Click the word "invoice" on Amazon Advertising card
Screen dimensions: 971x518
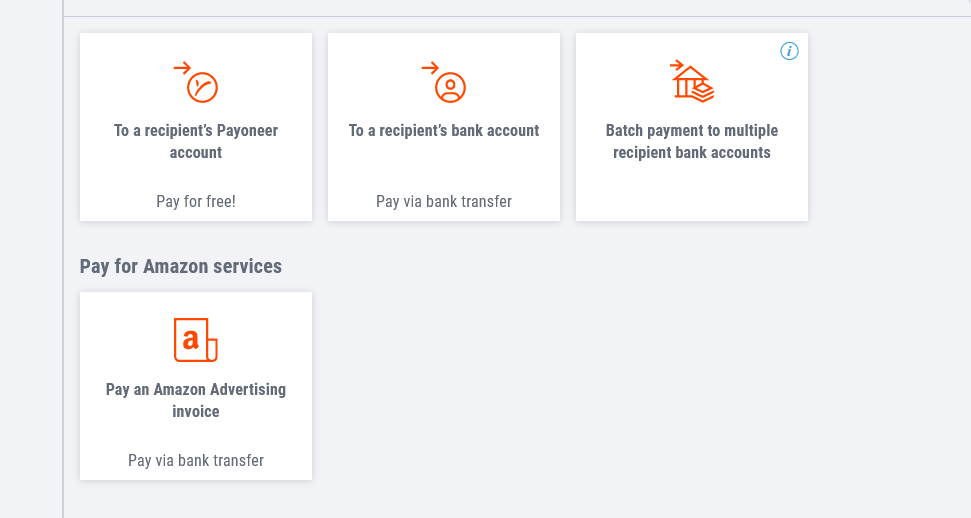pyautogui.click(x=196, y=411)
